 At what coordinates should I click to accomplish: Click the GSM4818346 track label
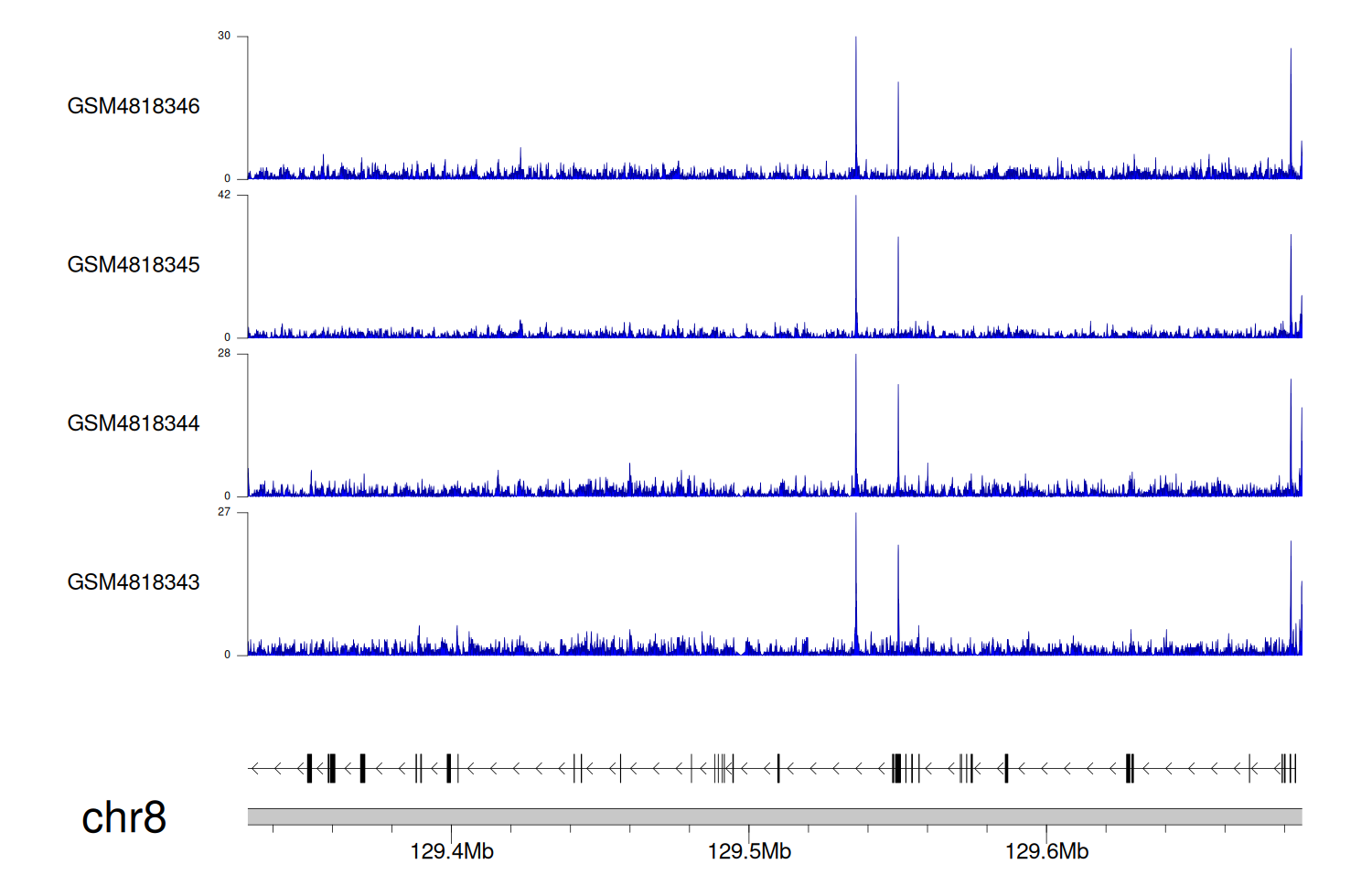coord(134,106)
